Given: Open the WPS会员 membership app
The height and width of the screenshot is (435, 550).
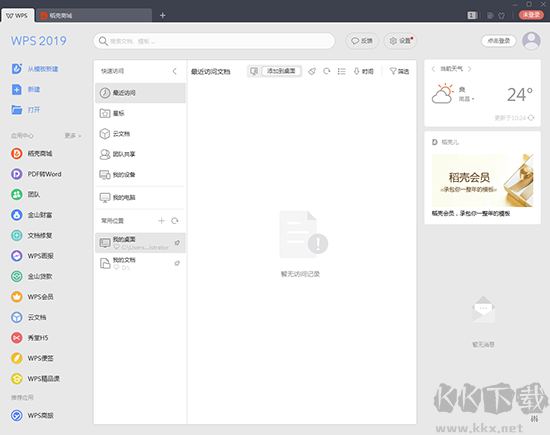Looking at the screenshot, I should point(32,297).
